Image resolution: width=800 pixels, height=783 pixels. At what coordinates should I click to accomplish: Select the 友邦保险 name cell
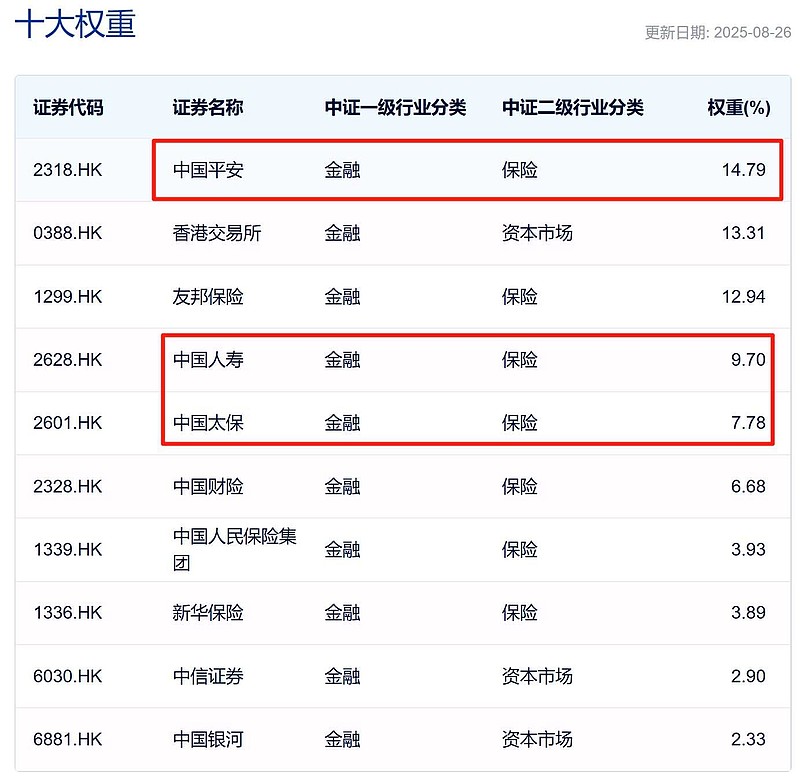click(208, 296)
